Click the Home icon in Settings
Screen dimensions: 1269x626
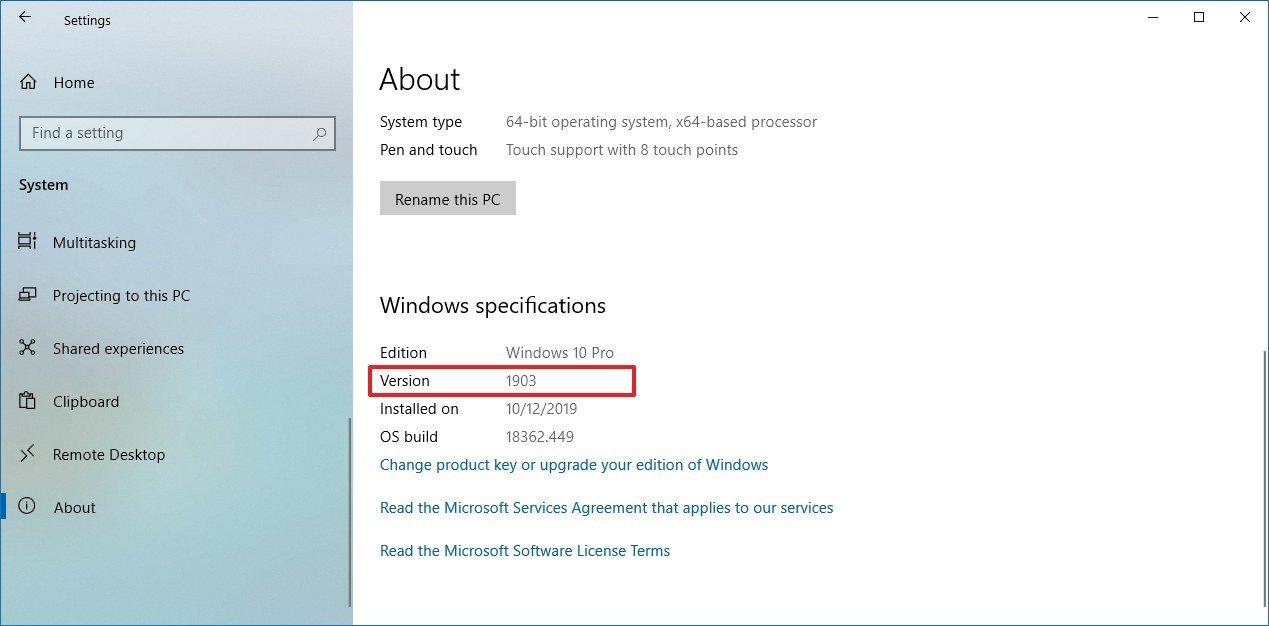pyautogui.click(x=27, y=82)
